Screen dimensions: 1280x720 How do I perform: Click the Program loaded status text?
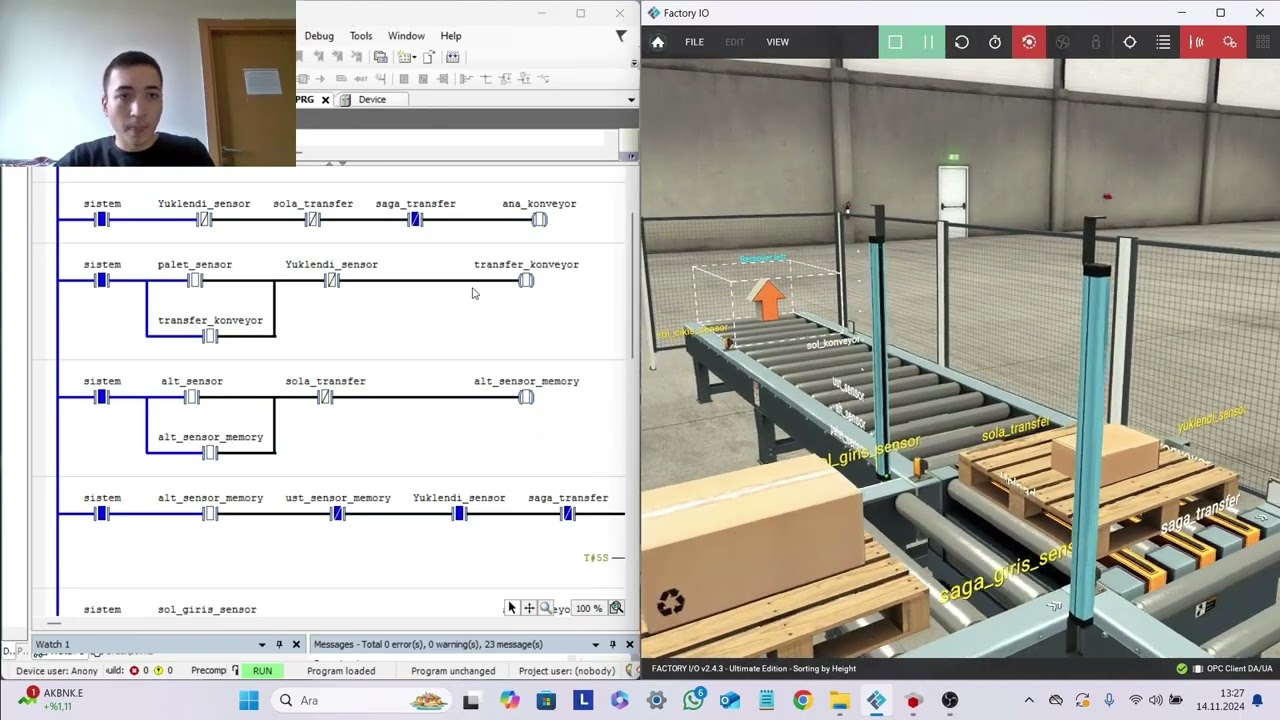(341, 671)
